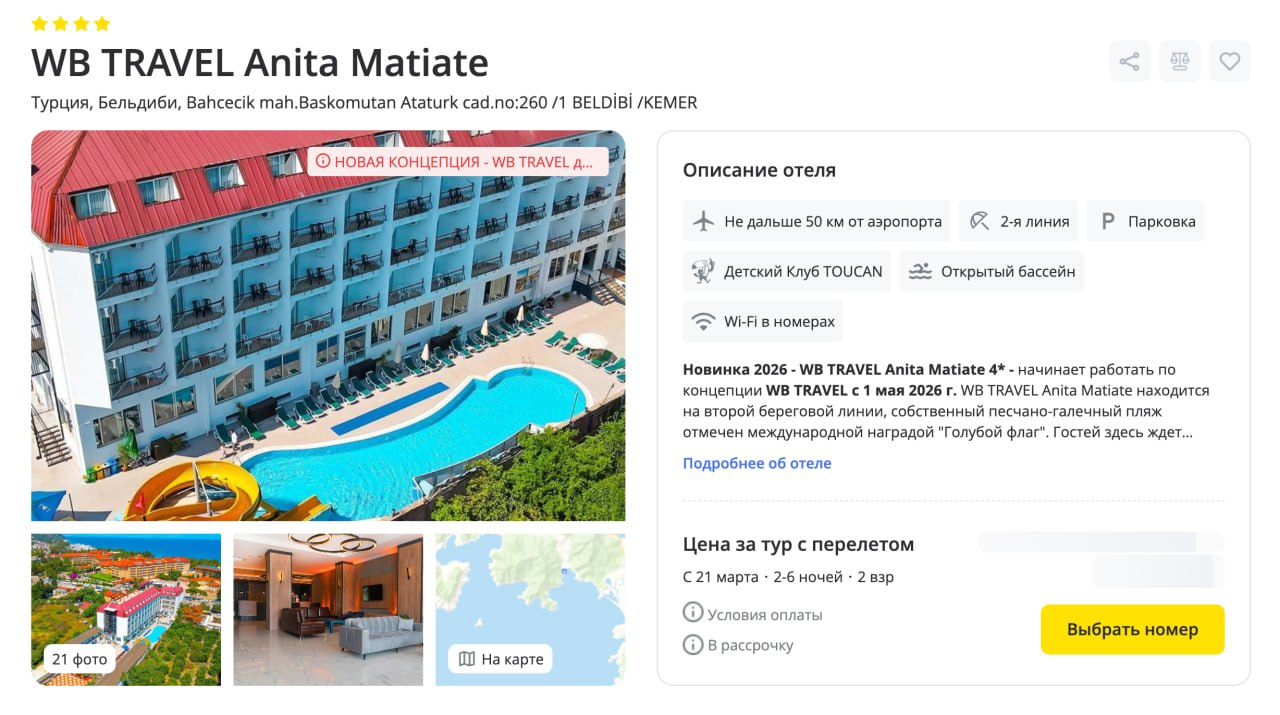This screenshot has height=715, width=1280.
Task: Open Подробнее об отеле link
Action: point(757,463)
